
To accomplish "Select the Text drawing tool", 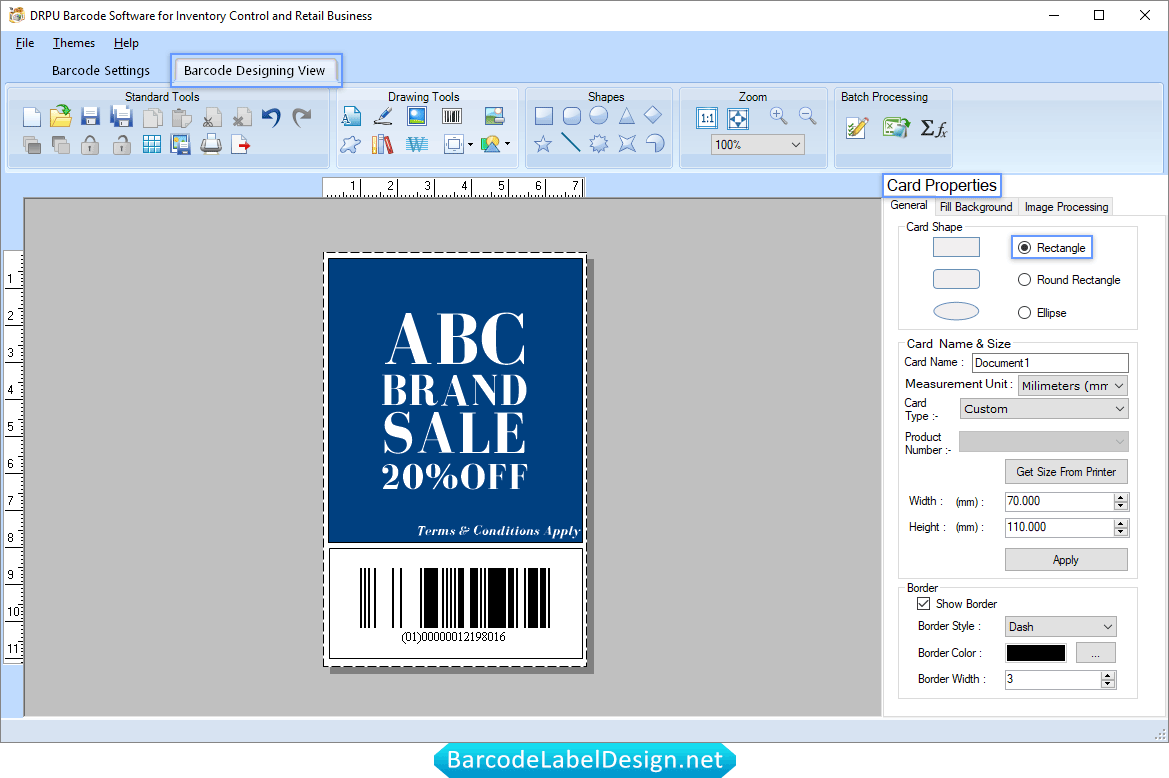I will [x=351, y=116].
